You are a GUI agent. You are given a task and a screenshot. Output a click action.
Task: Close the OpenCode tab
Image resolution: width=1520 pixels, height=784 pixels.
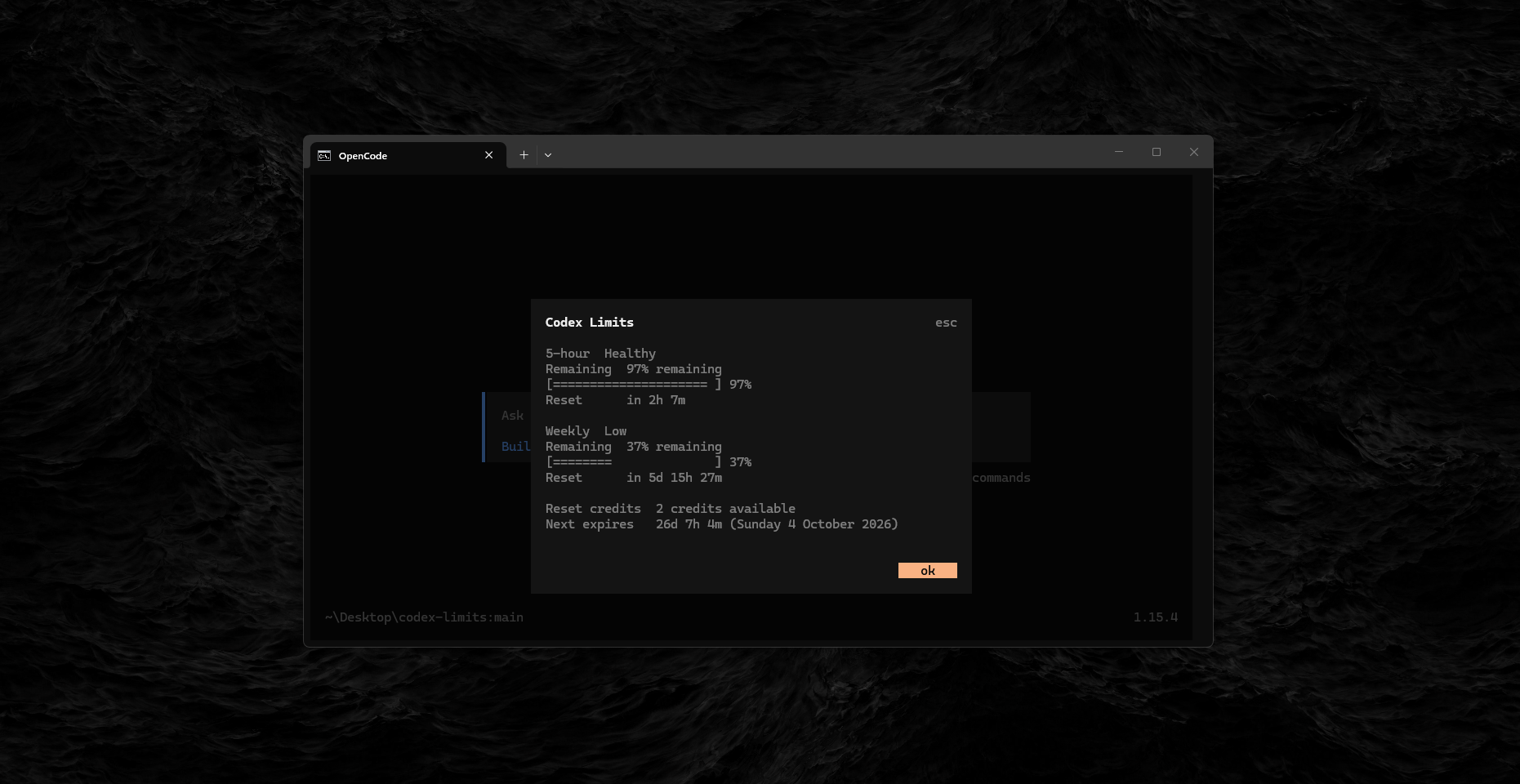click(488, 155)
